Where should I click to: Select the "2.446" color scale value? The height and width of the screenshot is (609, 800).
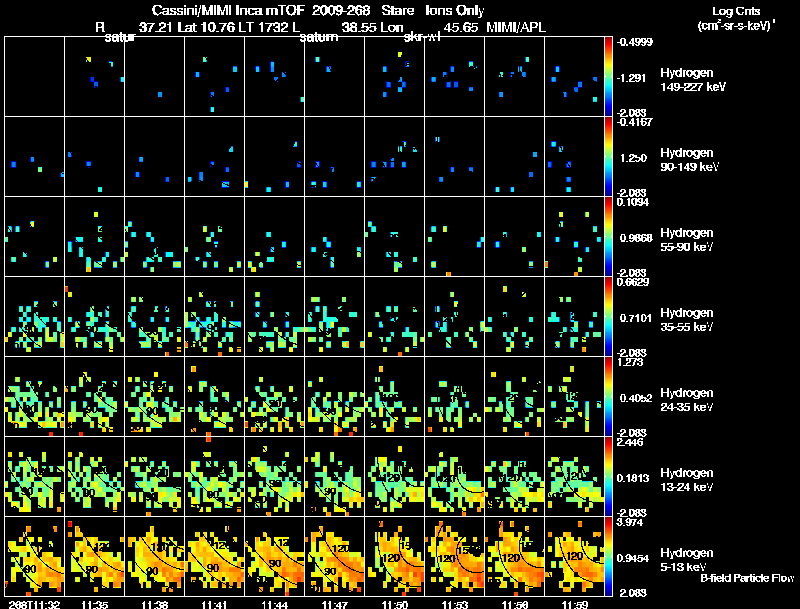630,442
